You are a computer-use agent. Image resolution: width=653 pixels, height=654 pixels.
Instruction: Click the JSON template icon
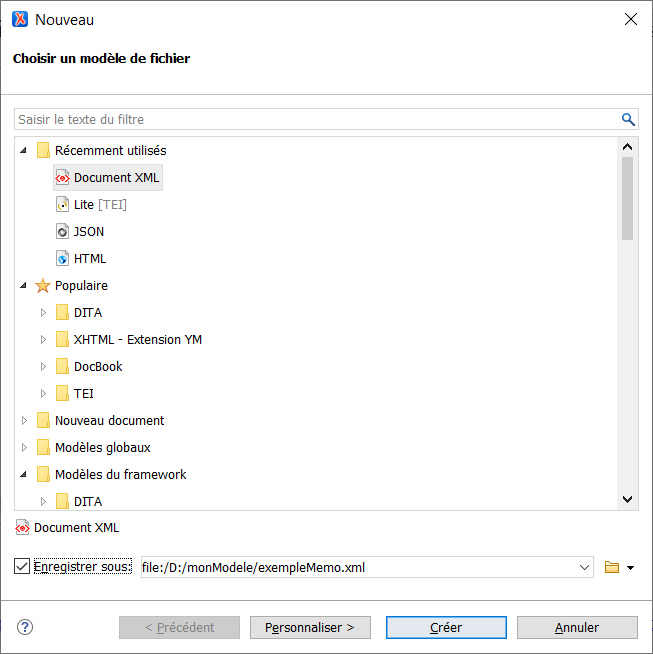coord(62,232)
